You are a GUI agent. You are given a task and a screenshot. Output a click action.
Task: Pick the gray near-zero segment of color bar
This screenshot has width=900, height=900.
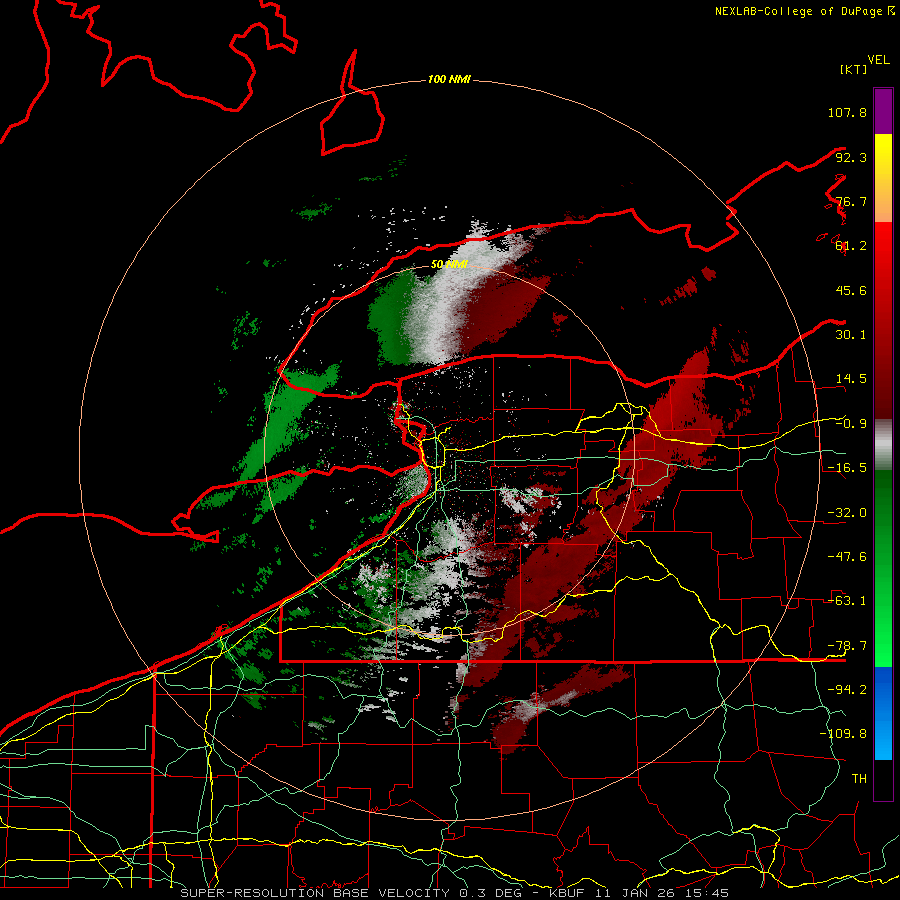(883, 443)
